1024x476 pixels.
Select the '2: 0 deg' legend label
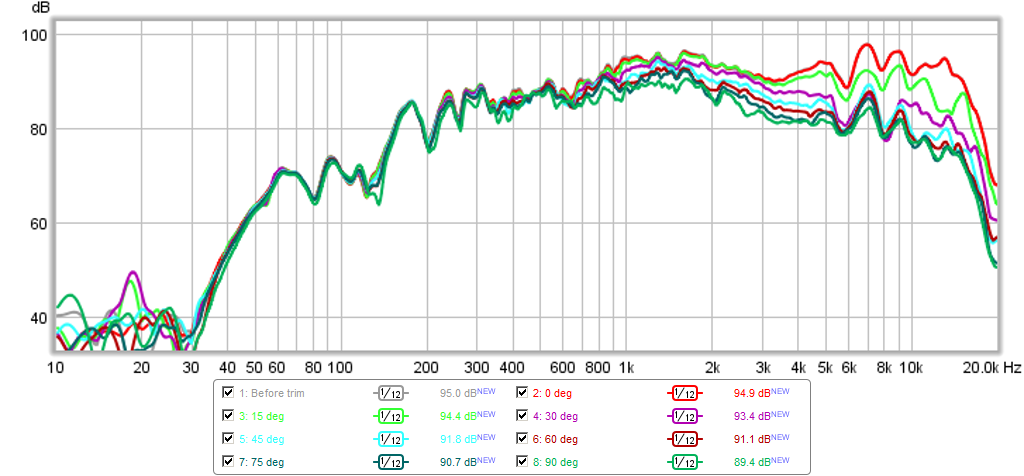552,393
